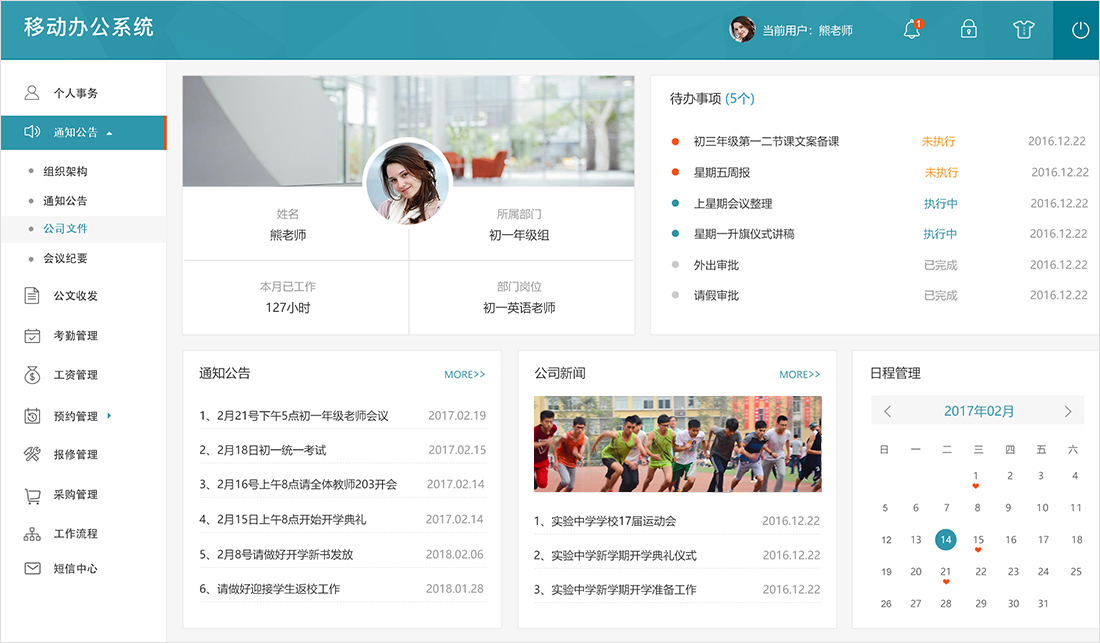Viewport: 1100px width, 643px height.
Task: Select 公司文件 in the sidebar
Action: (x=65, y=229)
